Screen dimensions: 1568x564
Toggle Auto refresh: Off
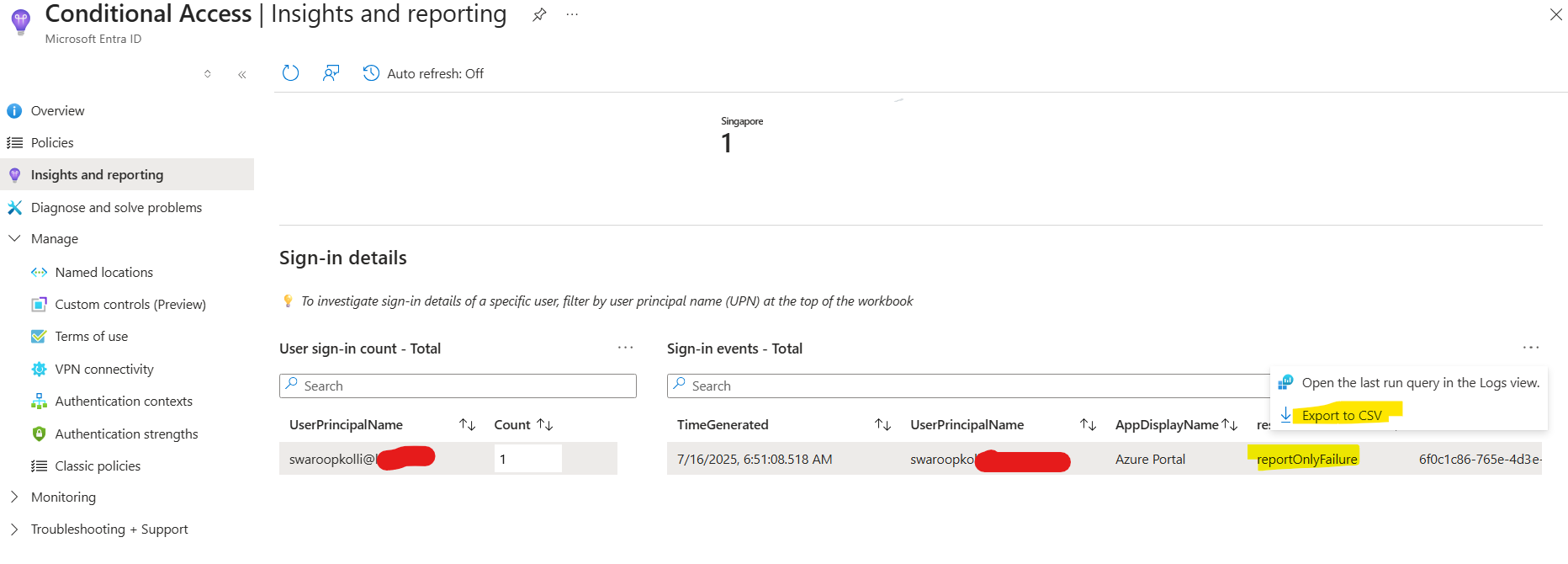pos(435,73)
